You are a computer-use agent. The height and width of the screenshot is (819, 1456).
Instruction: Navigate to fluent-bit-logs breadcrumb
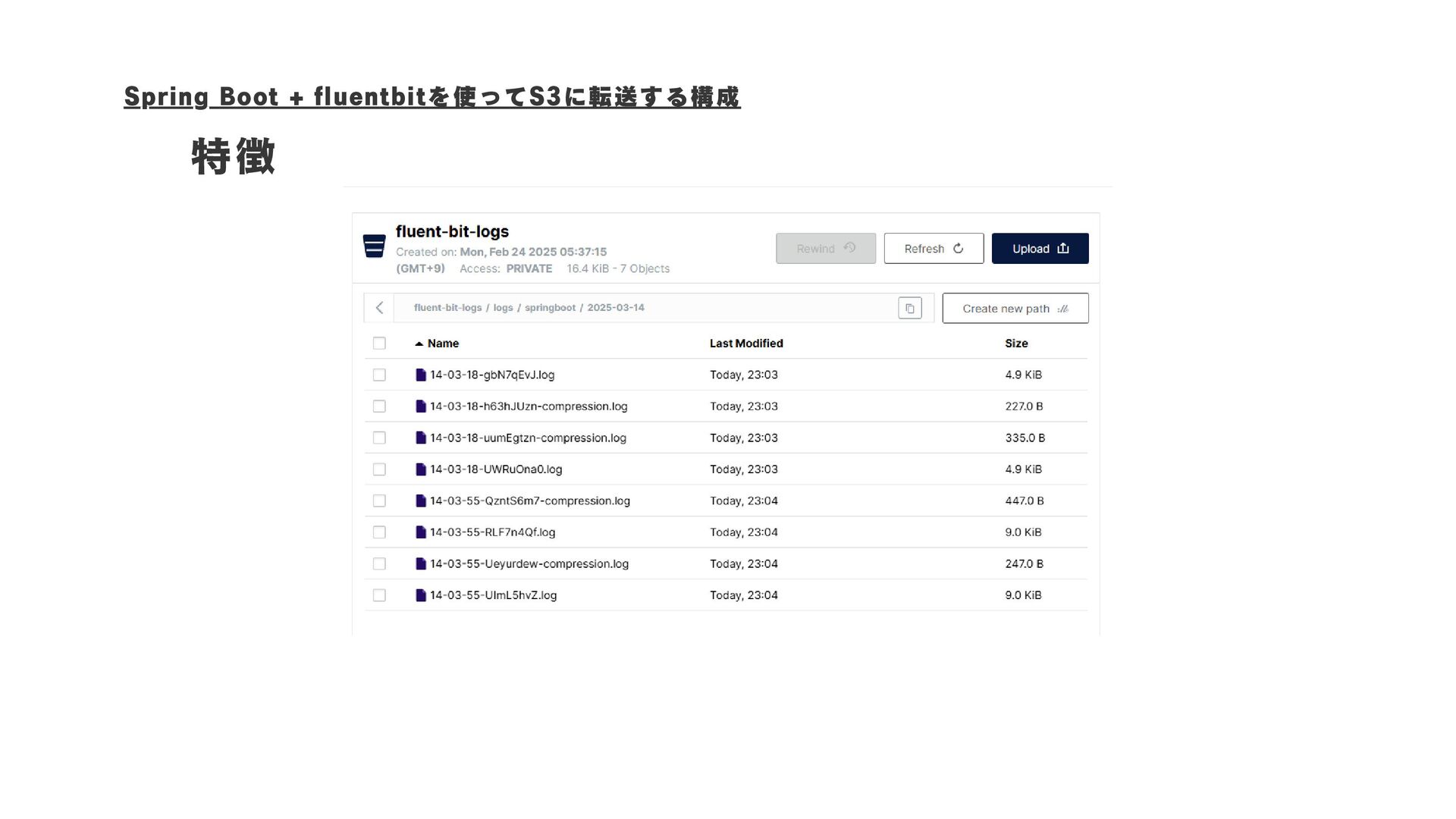coord(447,308)
